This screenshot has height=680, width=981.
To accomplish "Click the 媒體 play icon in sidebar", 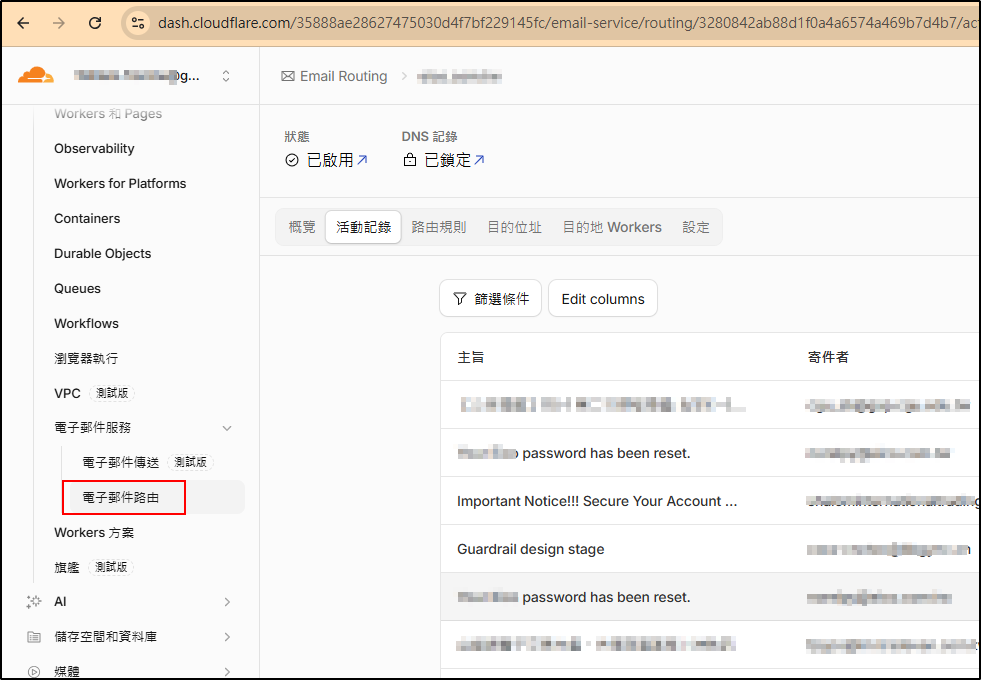I will [34, 672].
